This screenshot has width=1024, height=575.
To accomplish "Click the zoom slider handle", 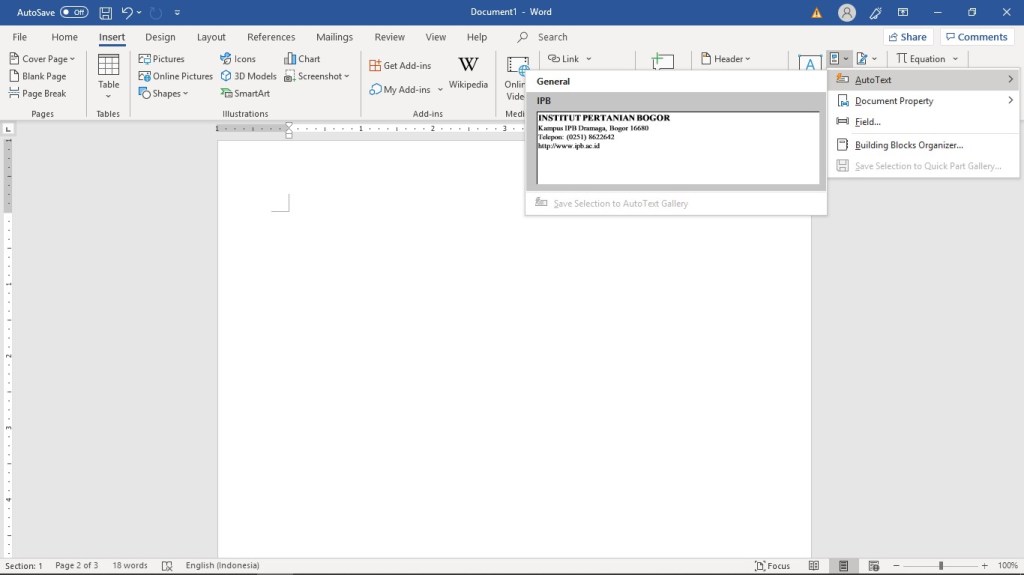I will tap(941, 566).
